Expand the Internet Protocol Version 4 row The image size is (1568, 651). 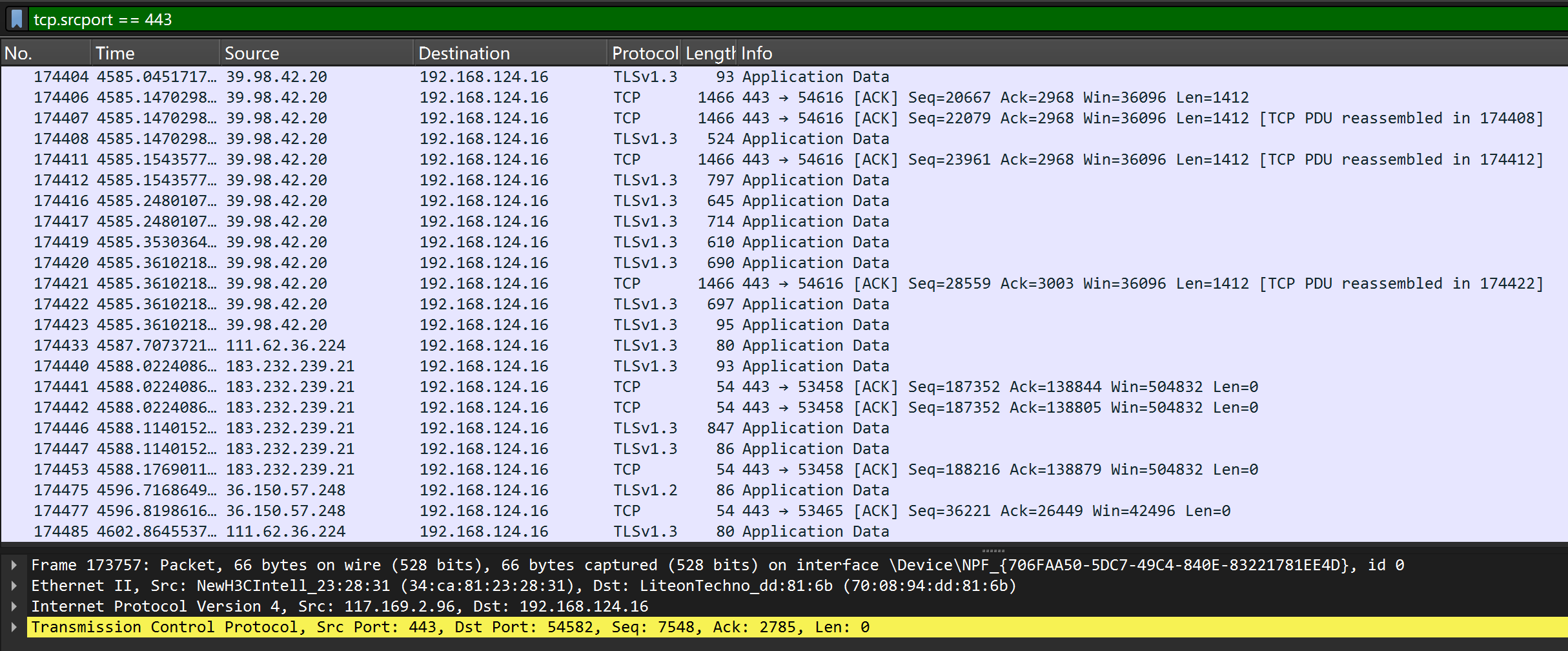pos(14,606)
